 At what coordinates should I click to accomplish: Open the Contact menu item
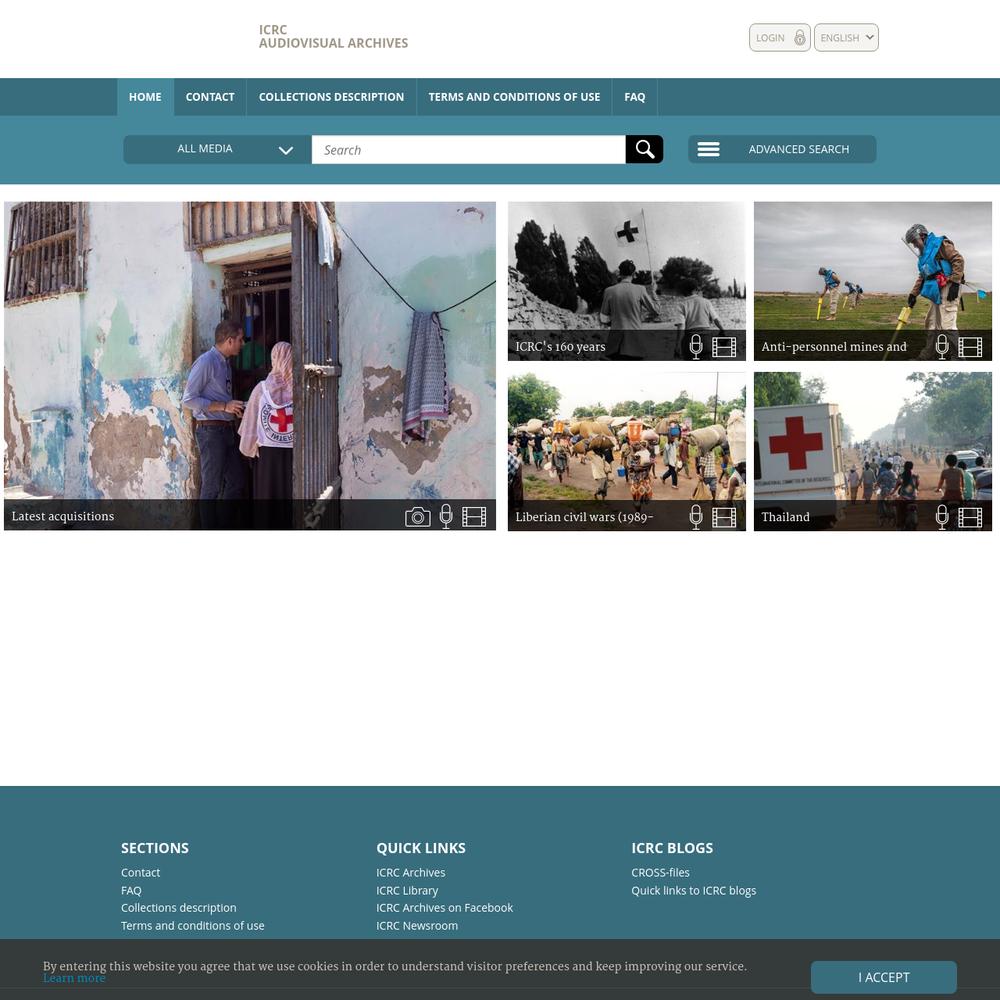210,97
